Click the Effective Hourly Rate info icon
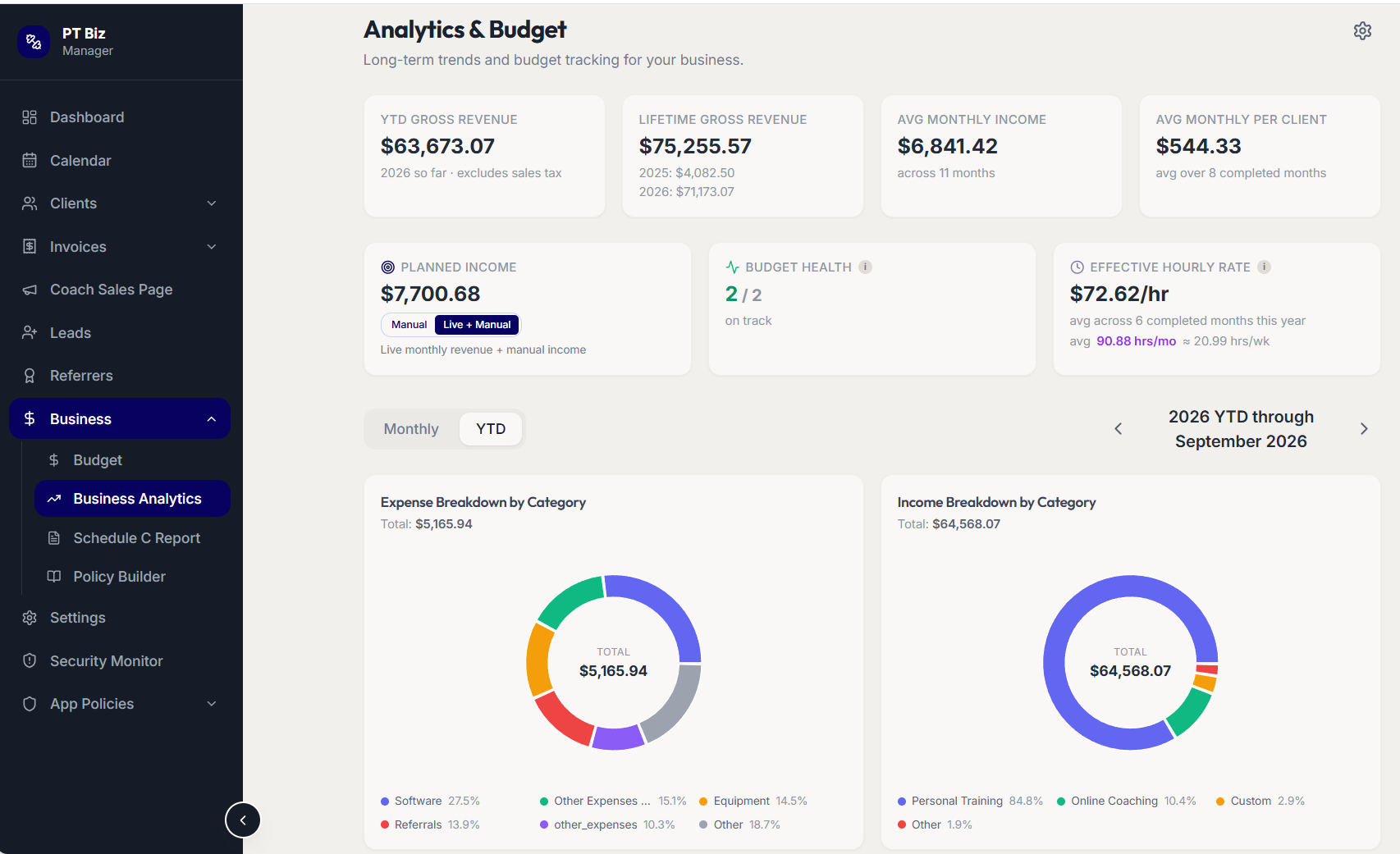This screenshot has width=1400, height=854. 1264,267
